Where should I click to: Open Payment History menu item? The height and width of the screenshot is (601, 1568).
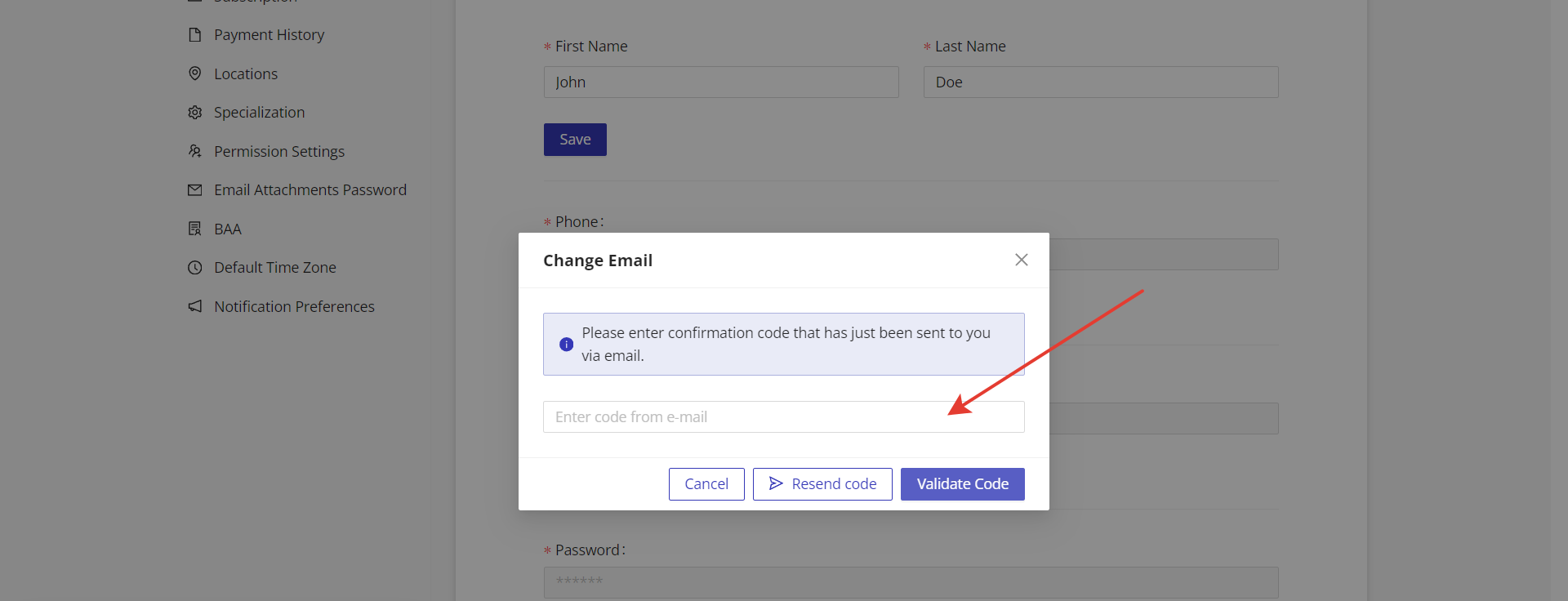tap(269, 34)
